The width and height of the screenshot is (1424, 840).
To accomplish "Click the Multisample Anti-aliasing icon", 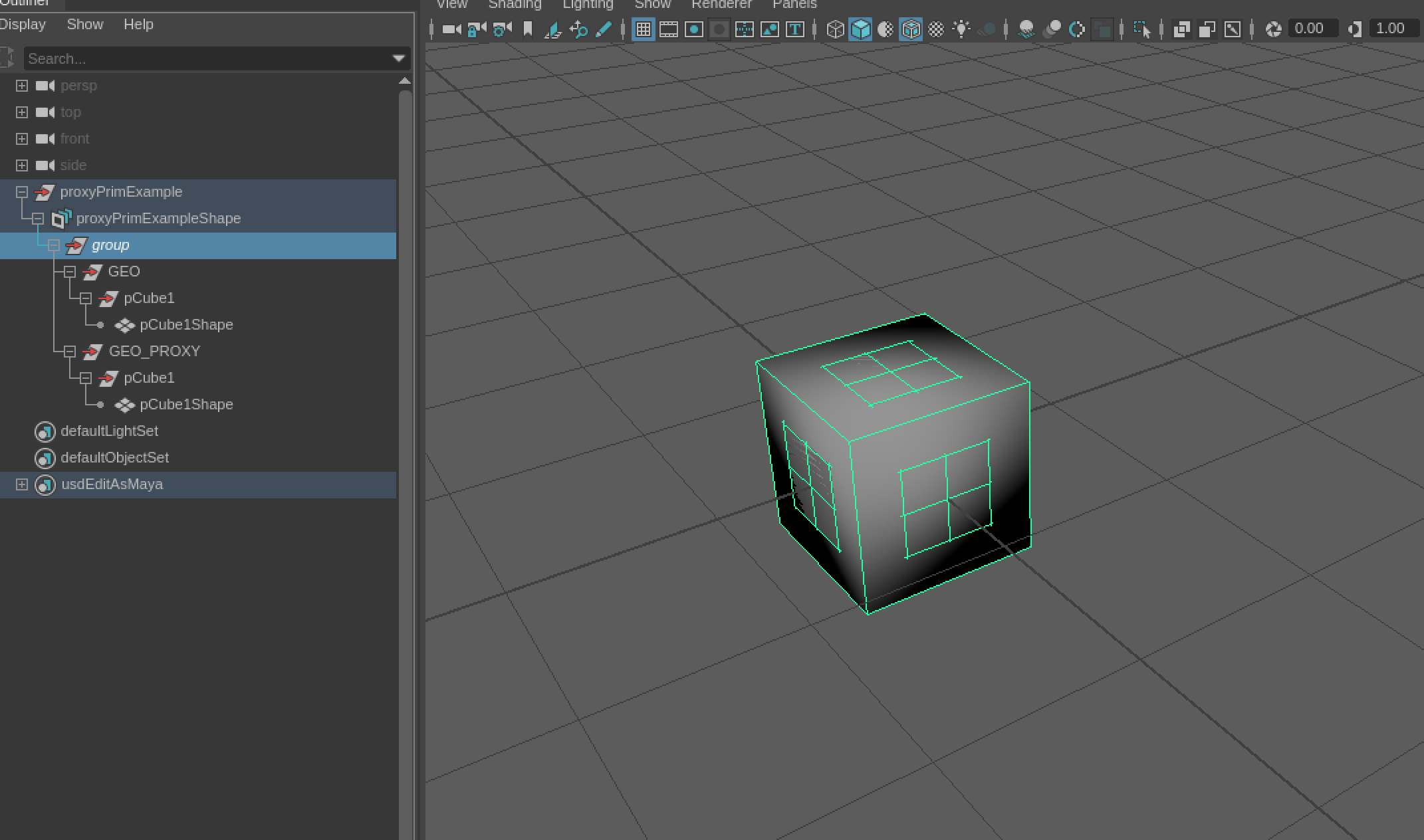I will tap(1077, 29).
